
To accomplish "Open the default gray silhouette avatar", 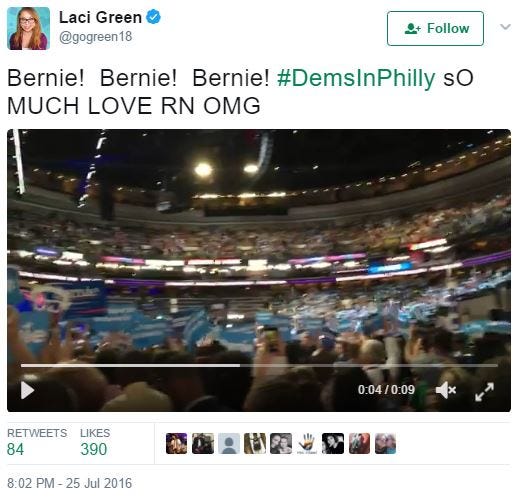I will coord(229,443).
